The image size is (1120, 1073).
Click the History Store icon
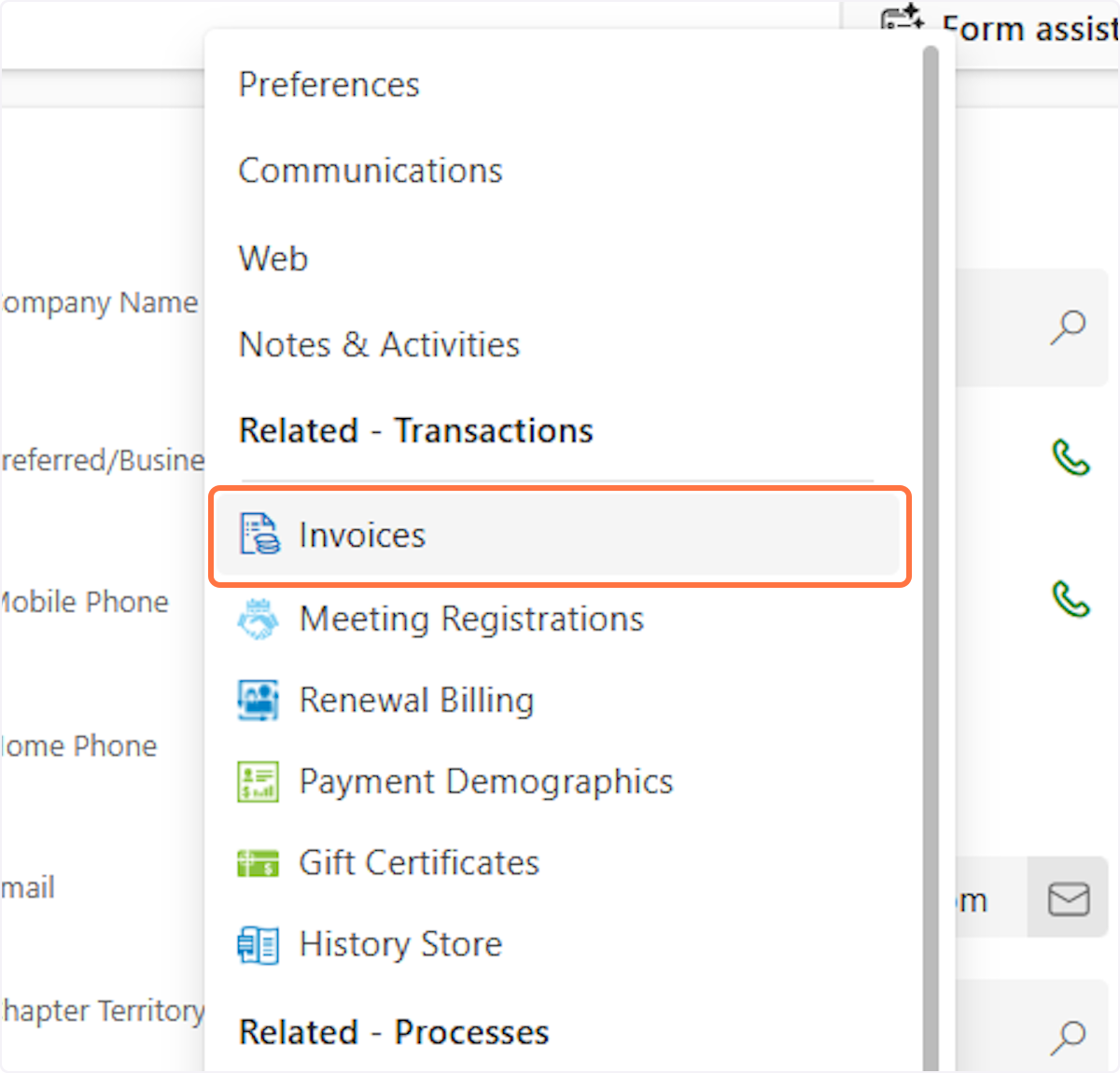258,944
